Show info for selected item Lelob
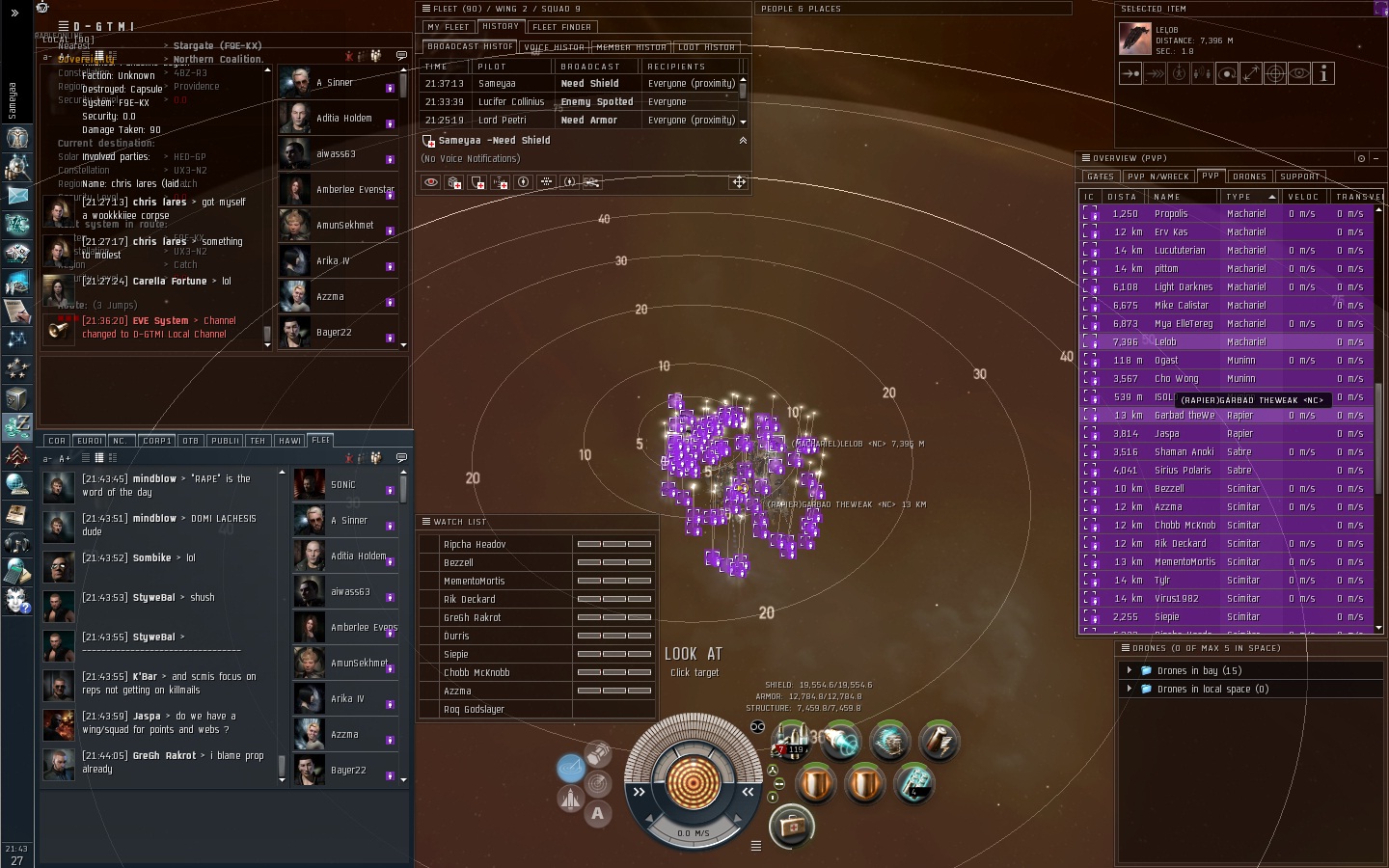1389x868 pixels. pyautogui.click(x=1323, y=73)
